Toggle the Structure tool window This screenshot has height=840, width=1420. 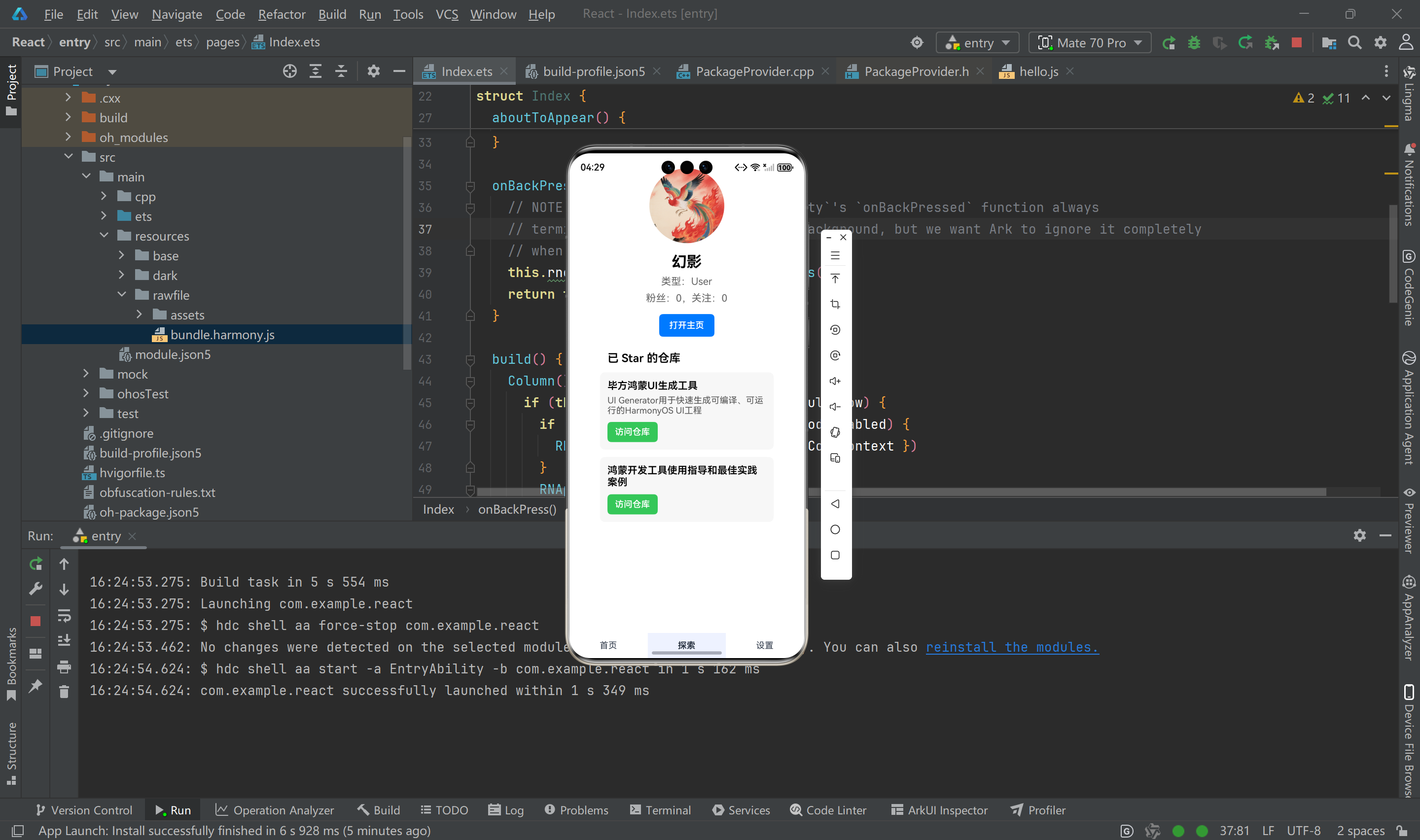point(12,747)
